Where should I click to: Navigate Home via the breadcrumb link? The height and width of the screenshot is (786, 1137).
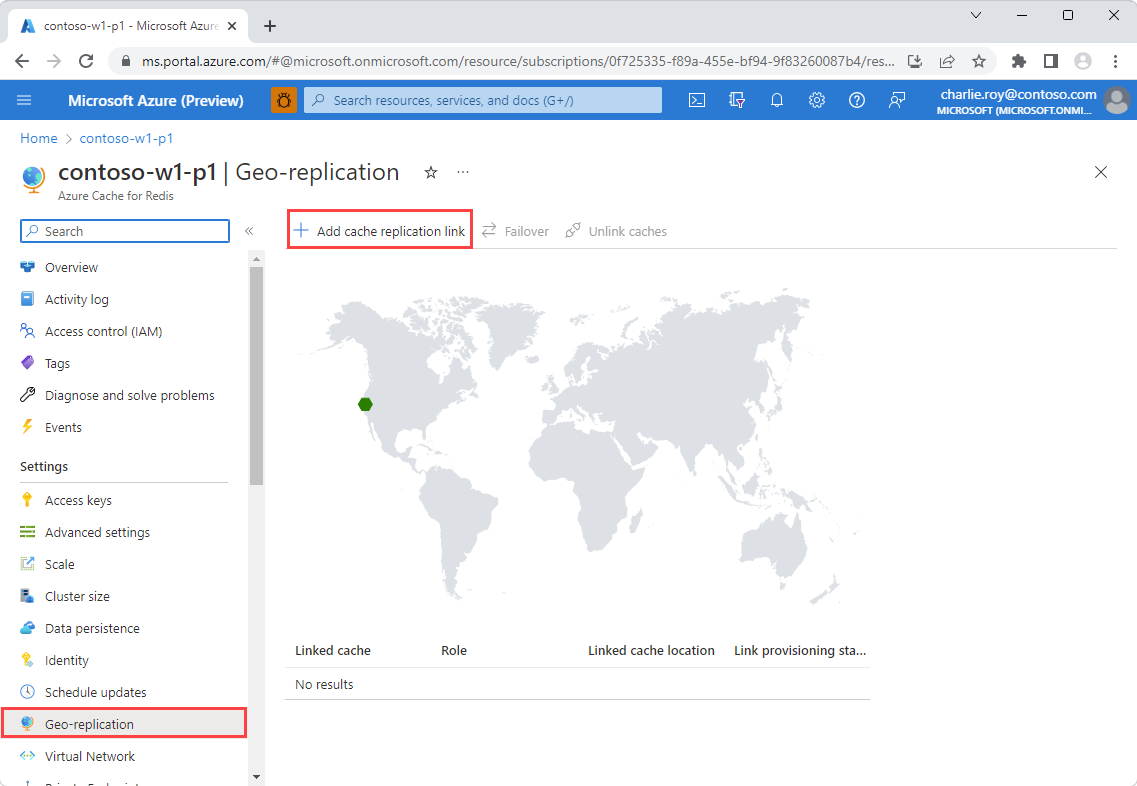click(38, 138)
